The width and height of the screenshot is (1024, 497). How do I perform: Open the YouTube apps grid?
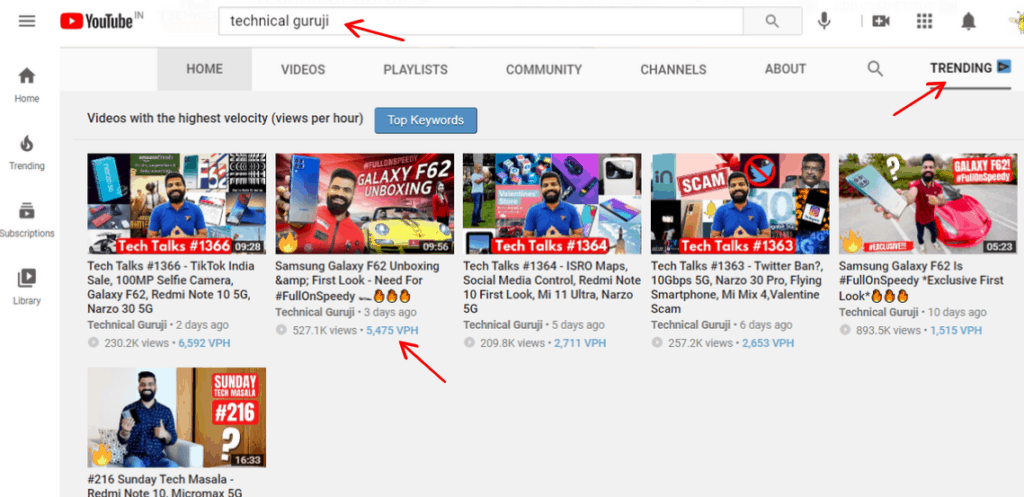tap(924, 22)
